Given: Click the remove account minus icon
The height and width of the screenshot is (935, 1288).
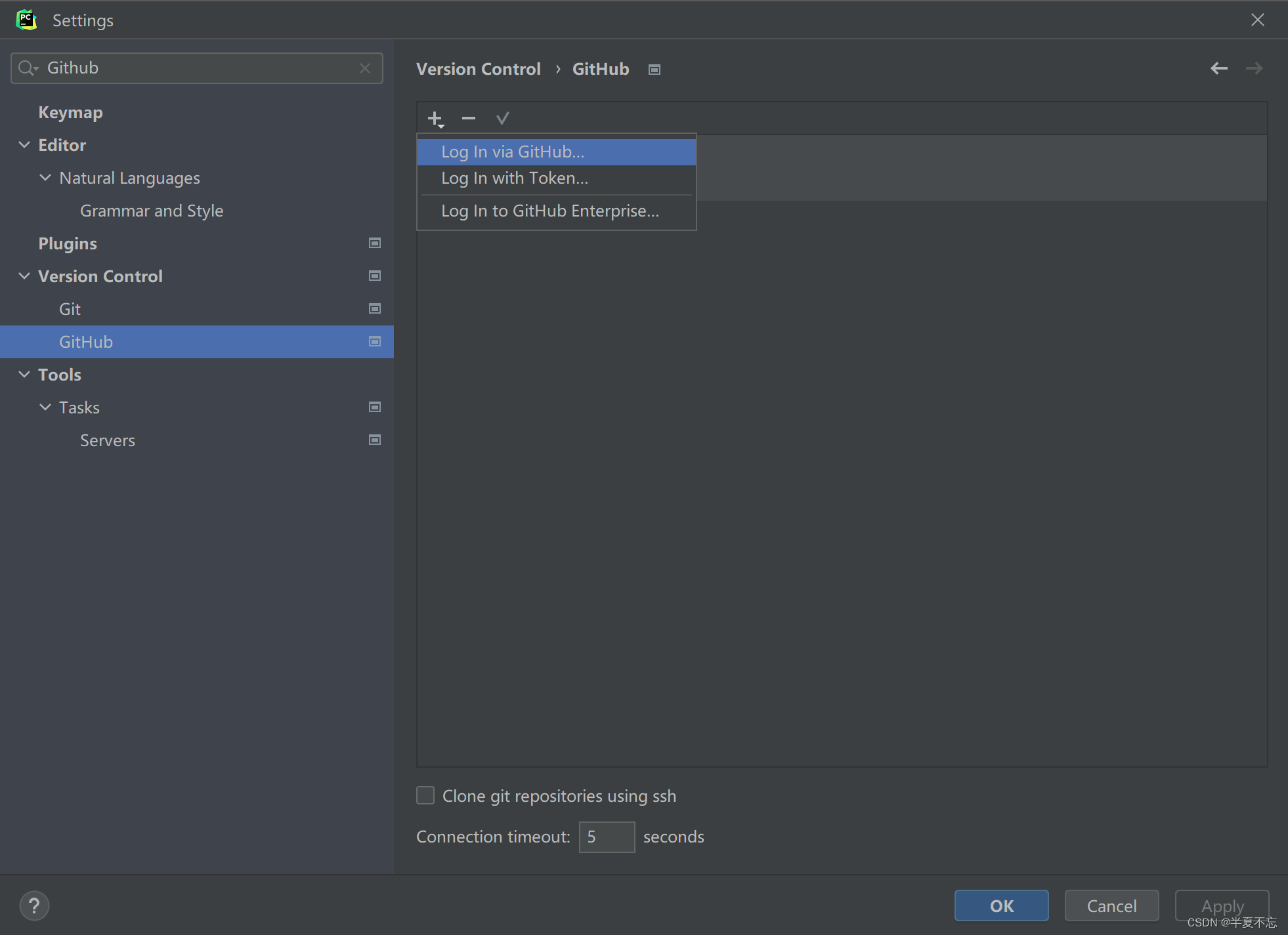Looking at the screenshot, I should point(467,118).
